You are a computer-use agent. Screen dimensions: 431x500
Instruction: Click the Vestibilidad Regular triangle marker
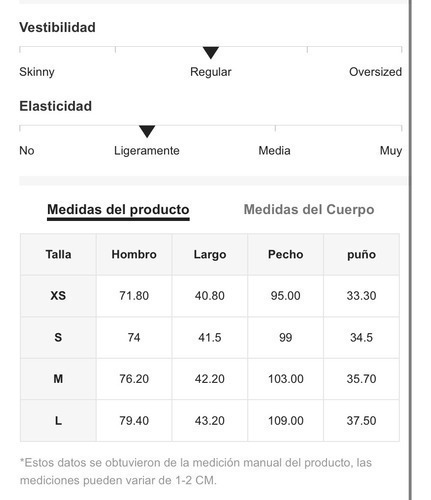tap(211, 53)
